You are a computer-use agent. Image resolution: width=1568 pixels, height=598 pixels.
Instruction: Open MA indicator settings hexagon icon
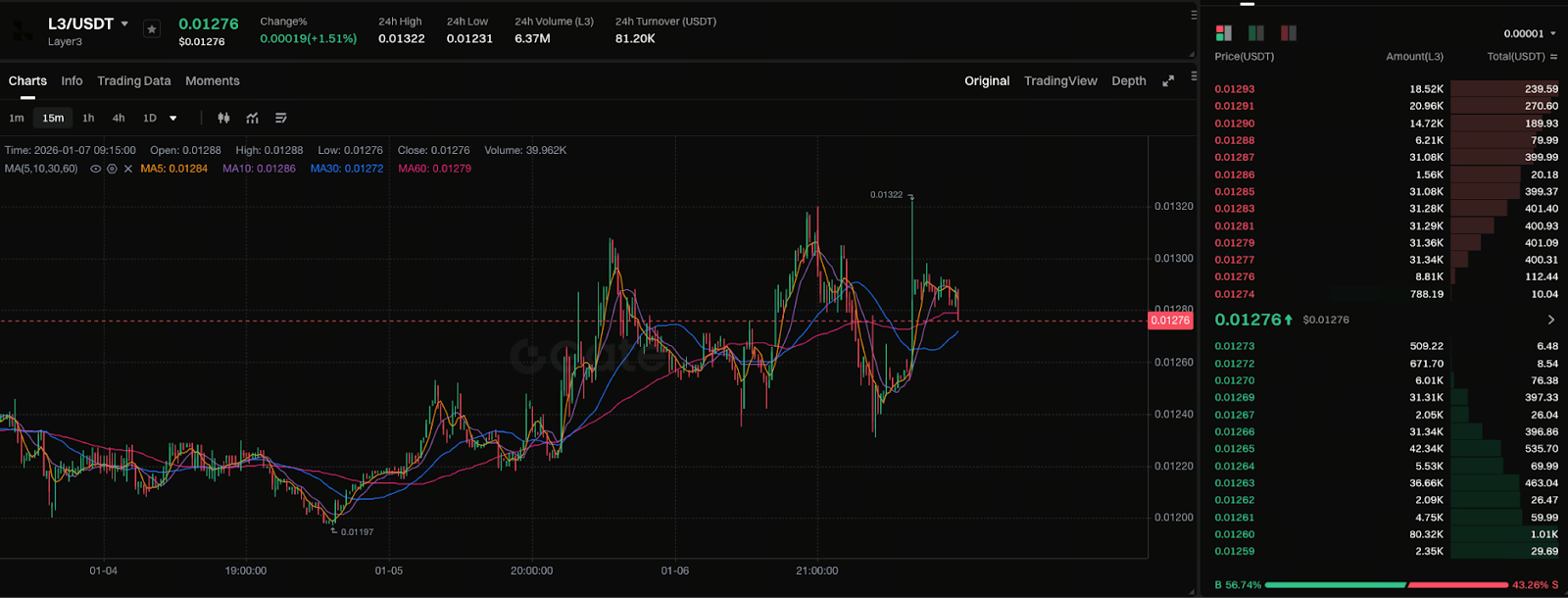click(x=112, y=169)
